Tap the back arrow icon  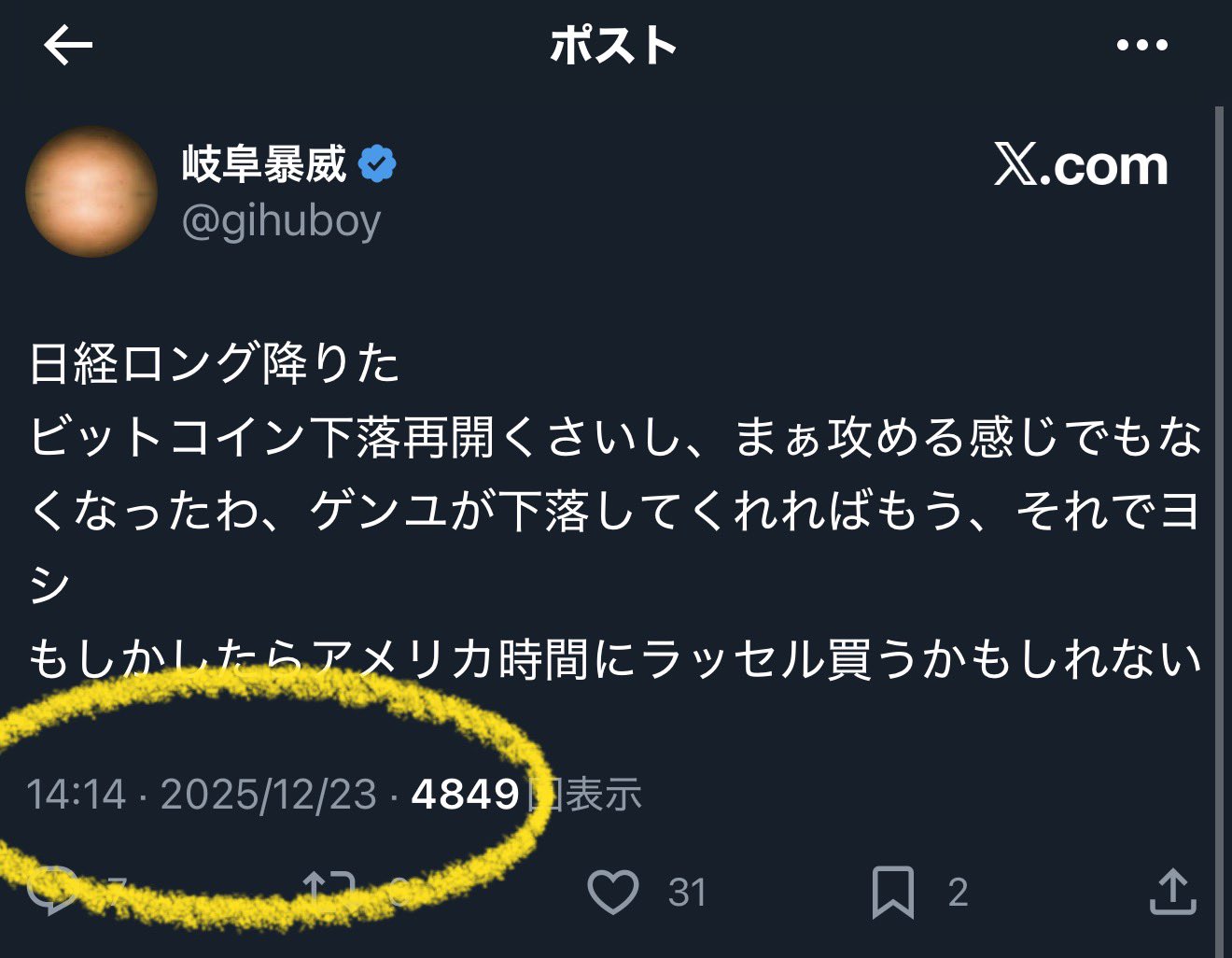pyautogui.click(x=68, y=45)
